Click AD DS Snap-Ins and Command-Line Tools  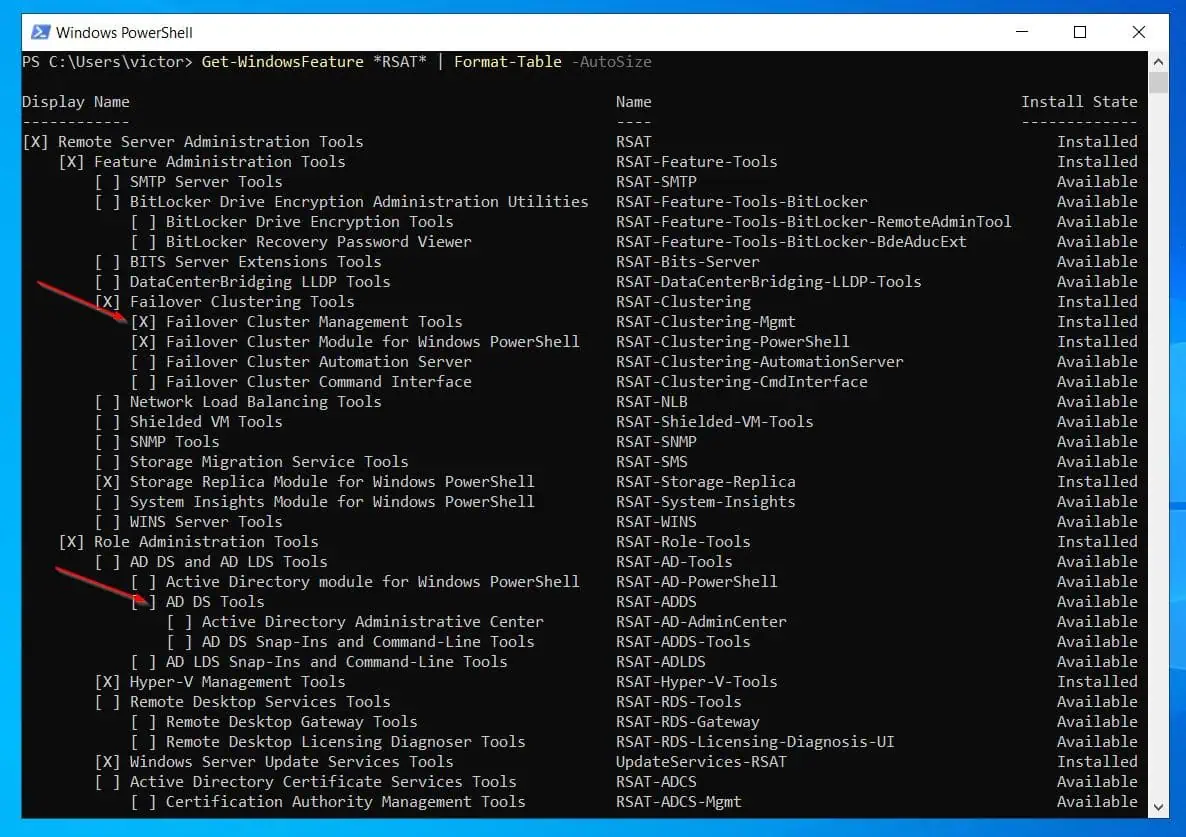click(x=368, y=642)
